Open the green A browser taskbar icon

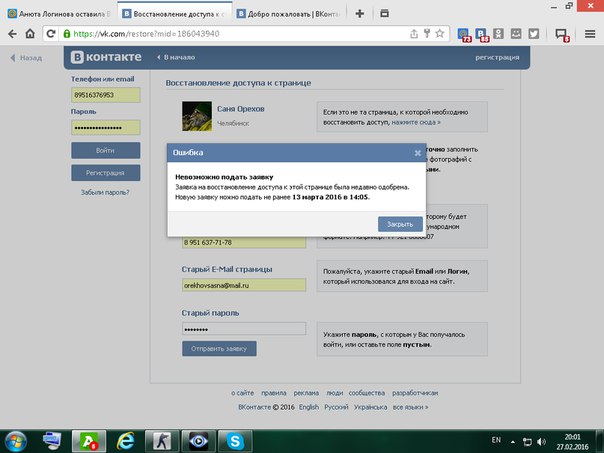89,441
